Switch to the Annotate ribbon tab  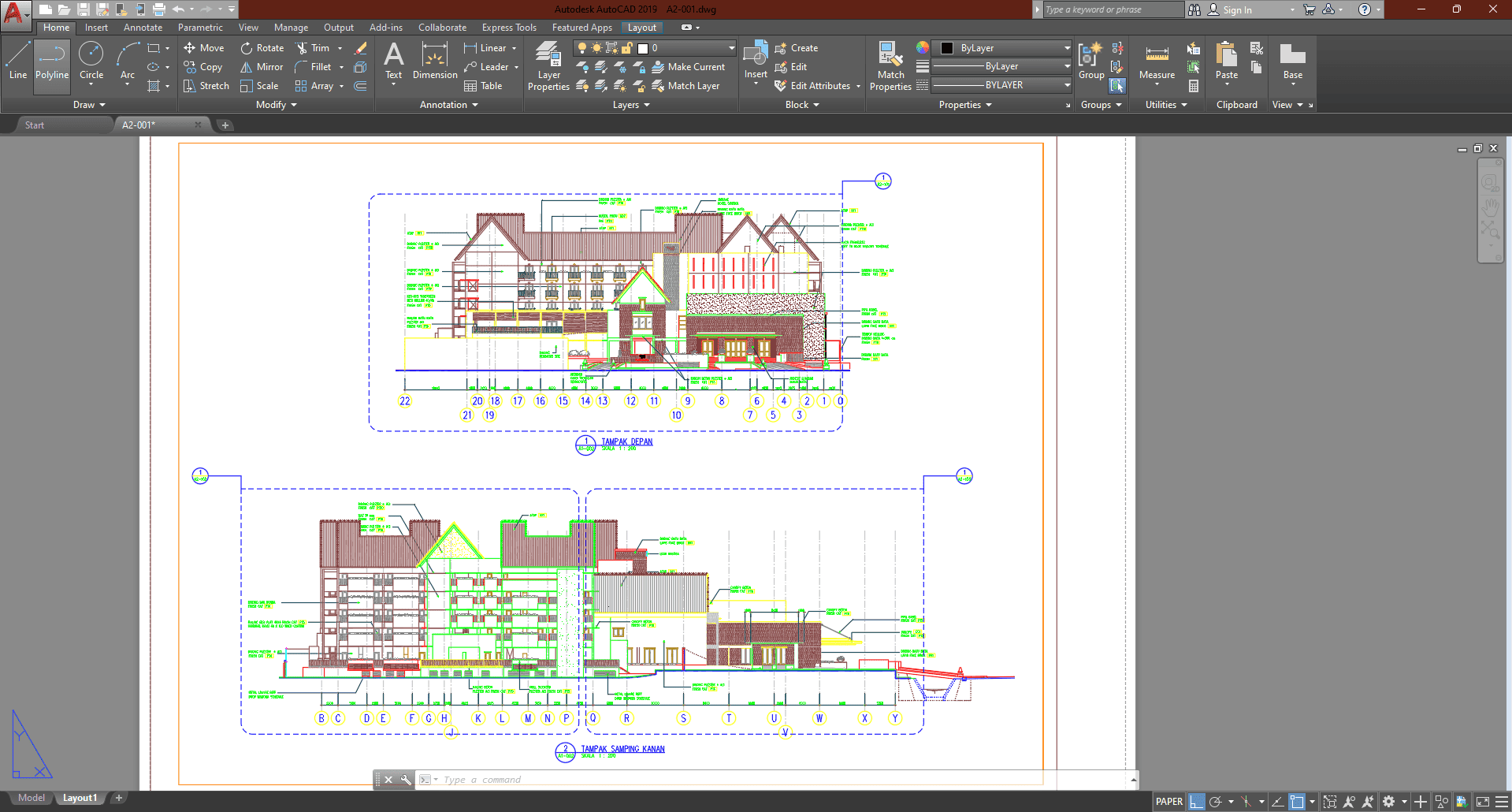click(143, 28)
